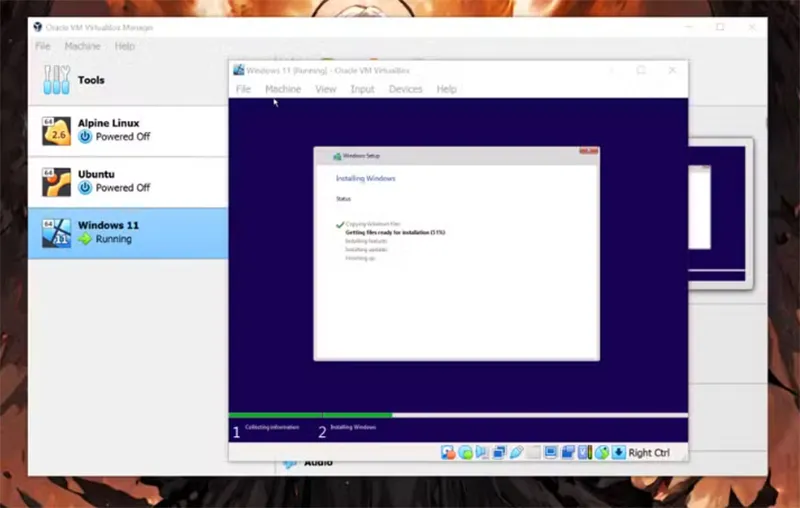The width and height of the screenshot is (800, 508).
Task: Click the green installation progress bar
Action: click(310, 415)
